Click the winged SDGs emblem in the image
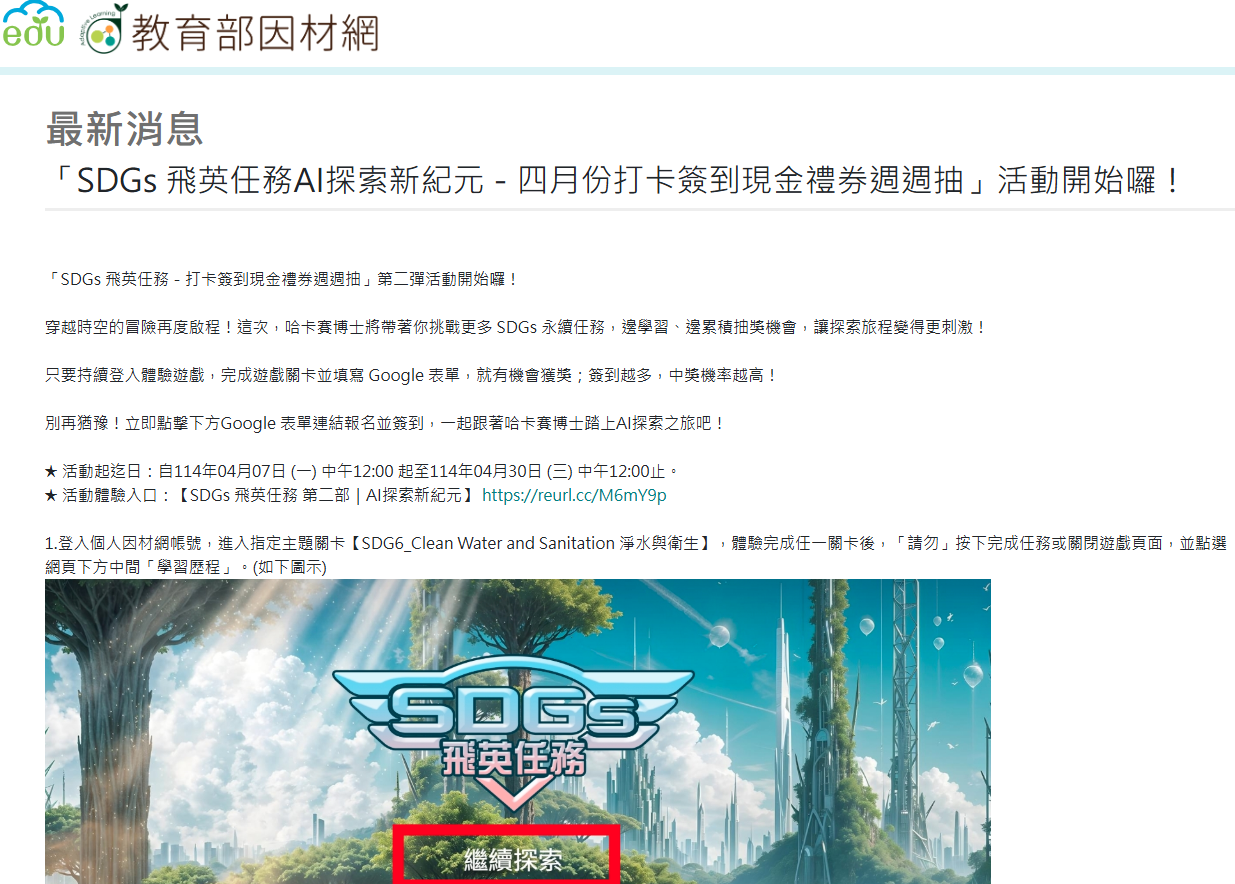The height and width of the screenshot is (884, 1235). click(511, 706)
